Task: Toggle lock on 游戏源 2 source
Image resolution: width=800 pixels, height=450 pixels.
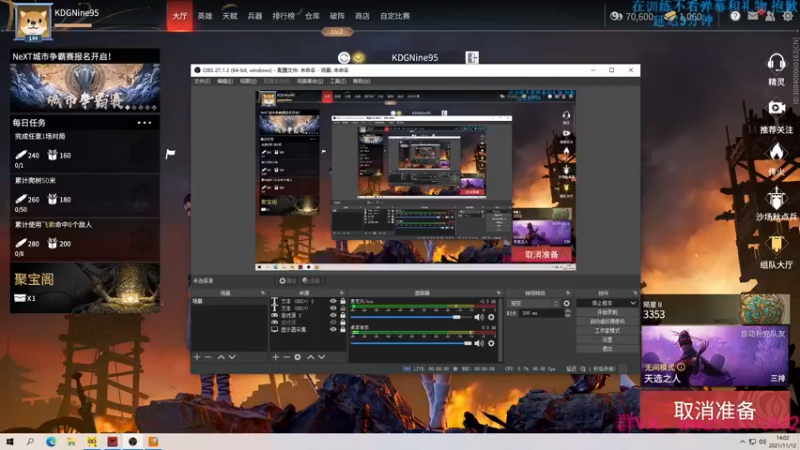Action: 343,315
